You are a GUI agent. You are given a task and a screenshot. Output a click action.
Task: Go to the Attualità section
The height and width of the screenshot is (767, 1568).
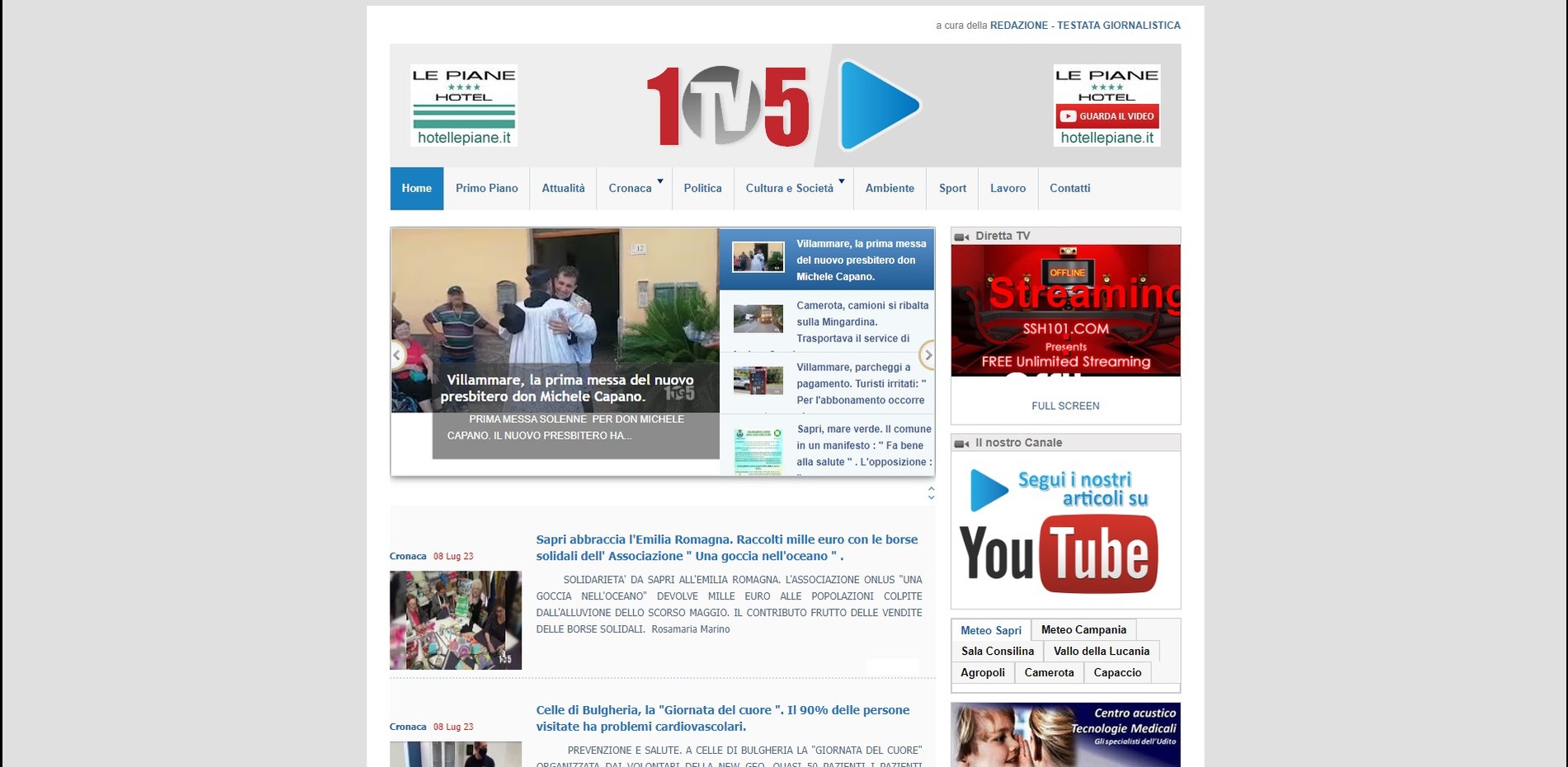(x=563, y=188)
